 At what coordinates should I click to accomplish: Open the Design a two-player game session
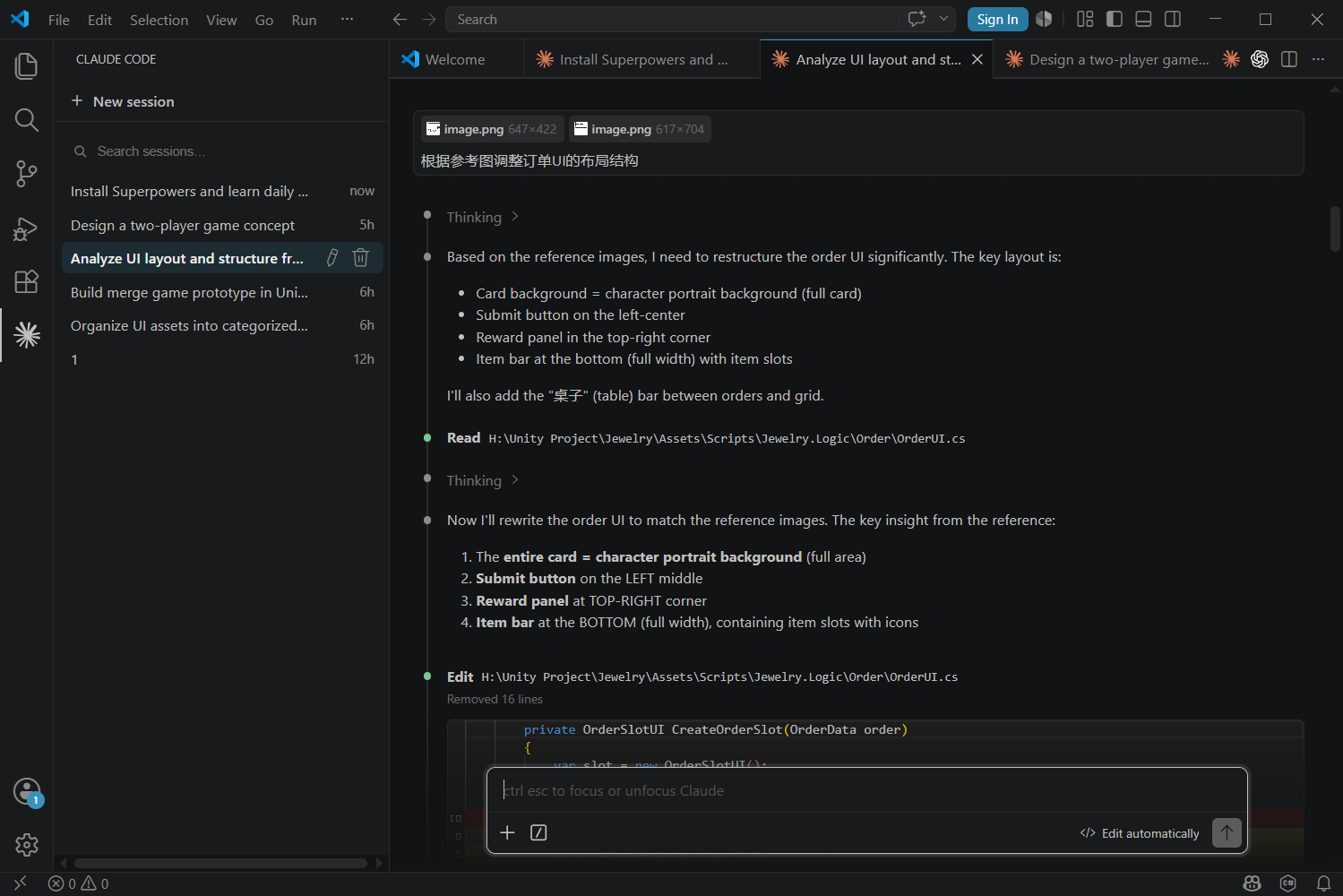[221, 225]
